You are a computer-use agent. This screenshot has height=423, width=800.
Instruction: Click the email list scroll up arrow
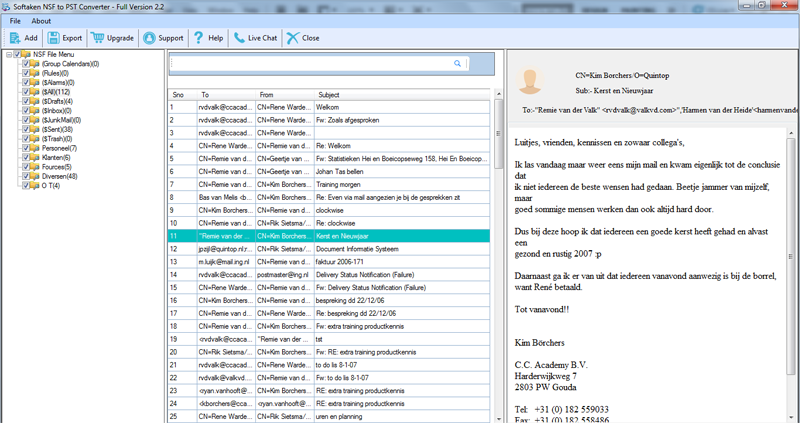[x=498, y=94]
